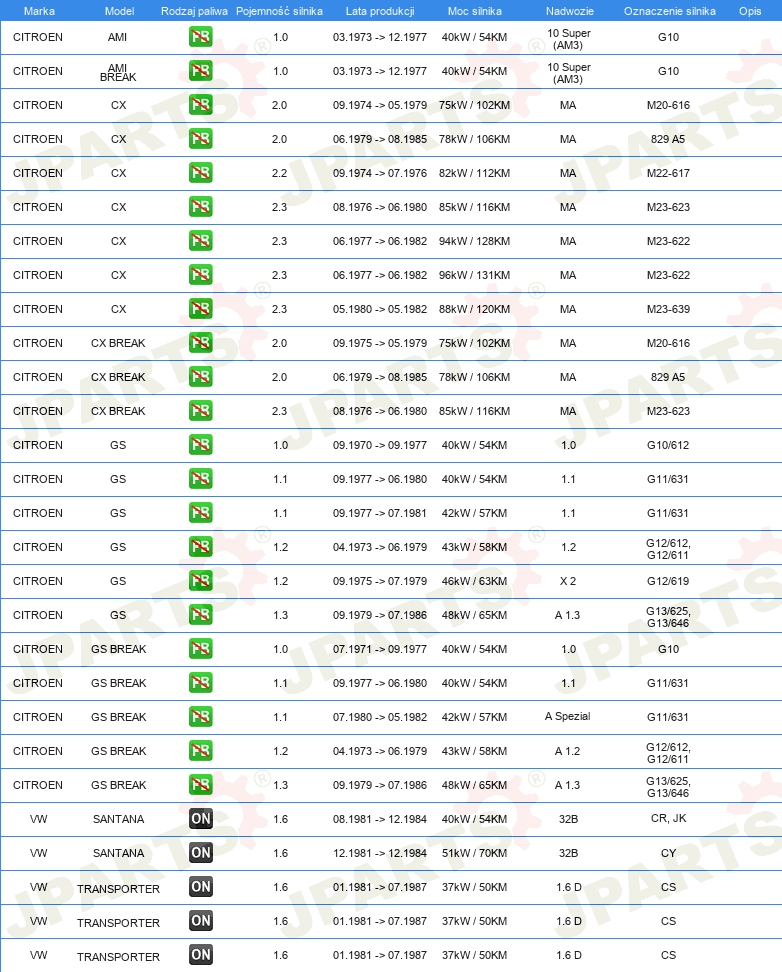Viewport: 782px width, 972px height.
Task: Select production years 08.1981 -> 12.1984
Action: (380, 819)
